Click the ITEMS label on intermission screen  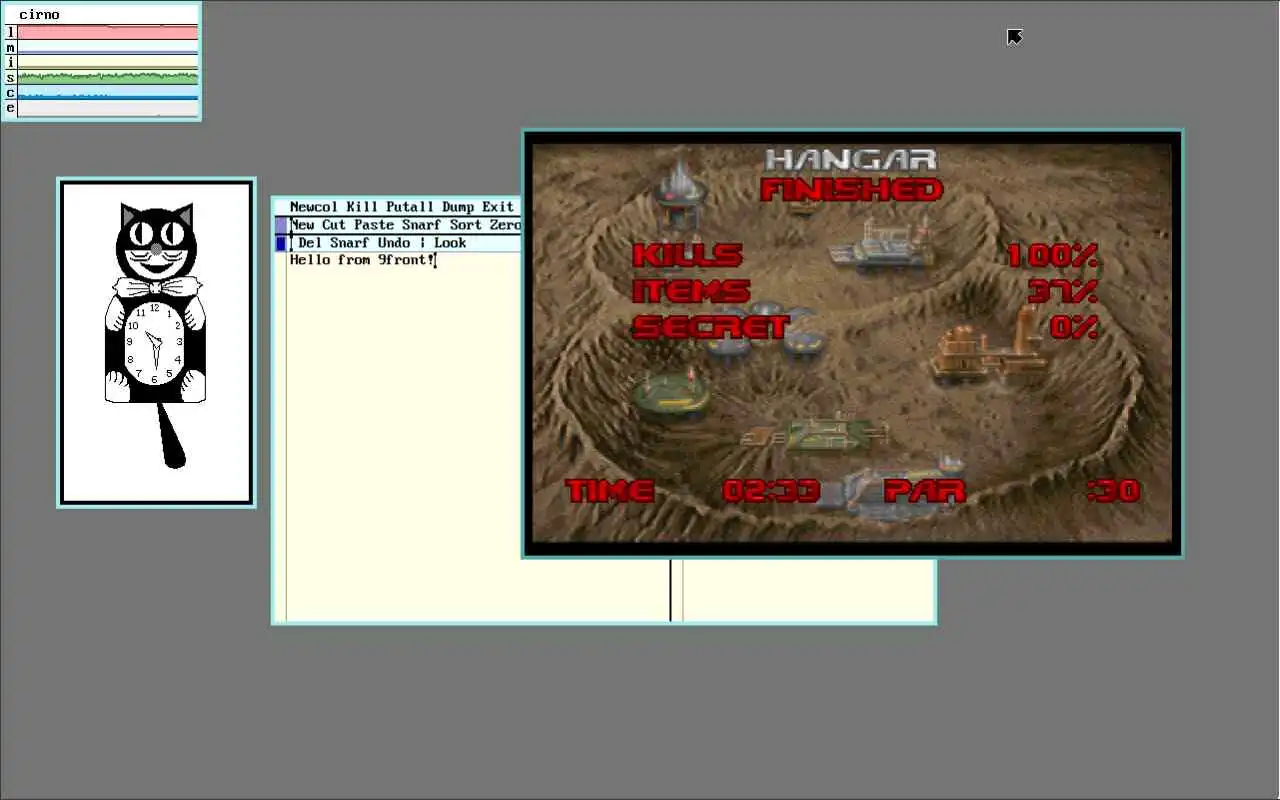pos(691,291)
